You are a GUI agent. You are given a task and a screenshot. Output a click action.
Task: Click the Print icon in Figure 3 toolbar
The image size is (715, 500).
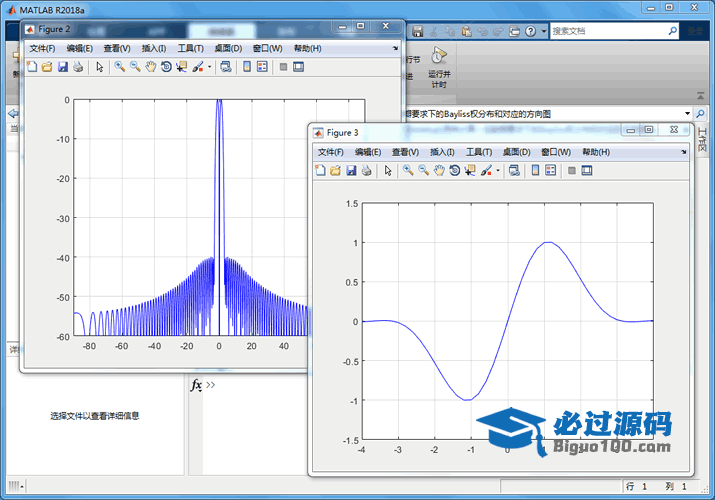[x=366, y=171]
